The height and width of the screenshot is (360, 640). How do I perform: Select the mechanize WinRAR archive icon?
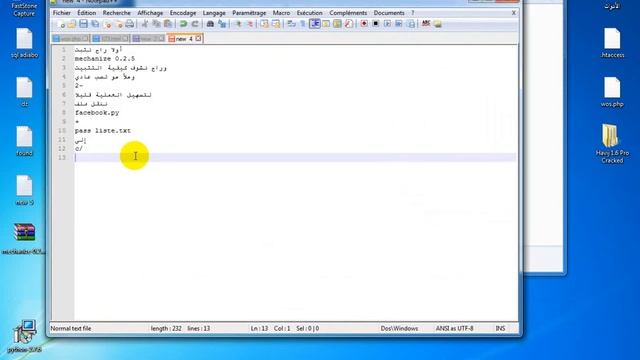click(x=24, y=239)
